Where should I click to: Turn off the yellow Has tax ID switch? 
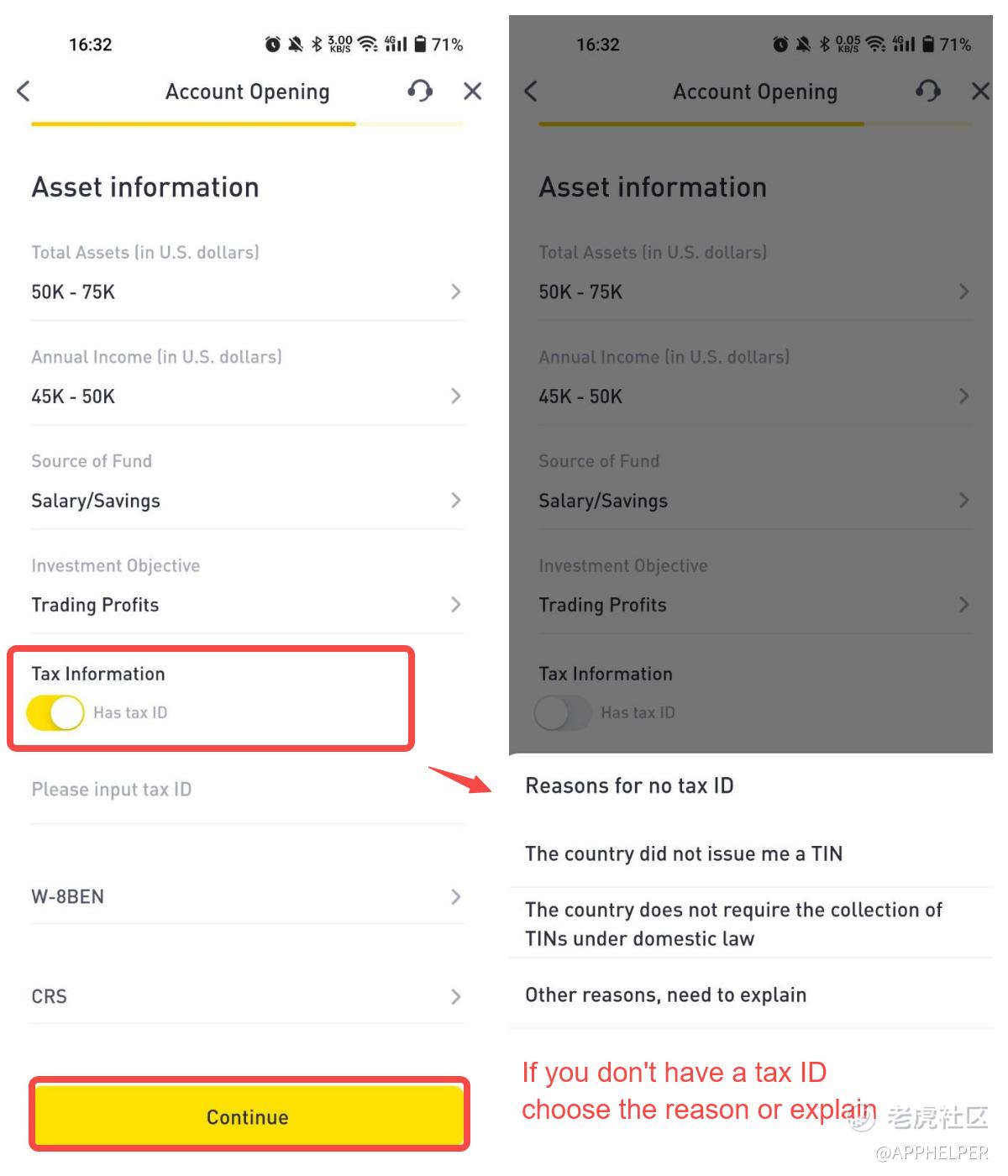55,713
